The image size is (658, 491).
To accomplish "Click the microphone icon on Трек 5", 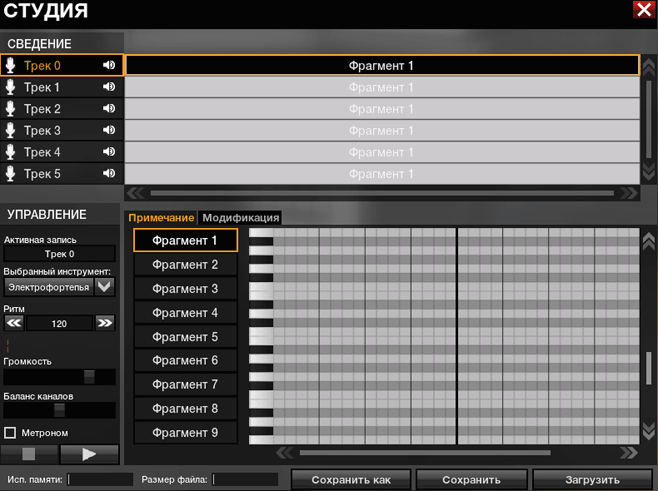I will (10, 174).
